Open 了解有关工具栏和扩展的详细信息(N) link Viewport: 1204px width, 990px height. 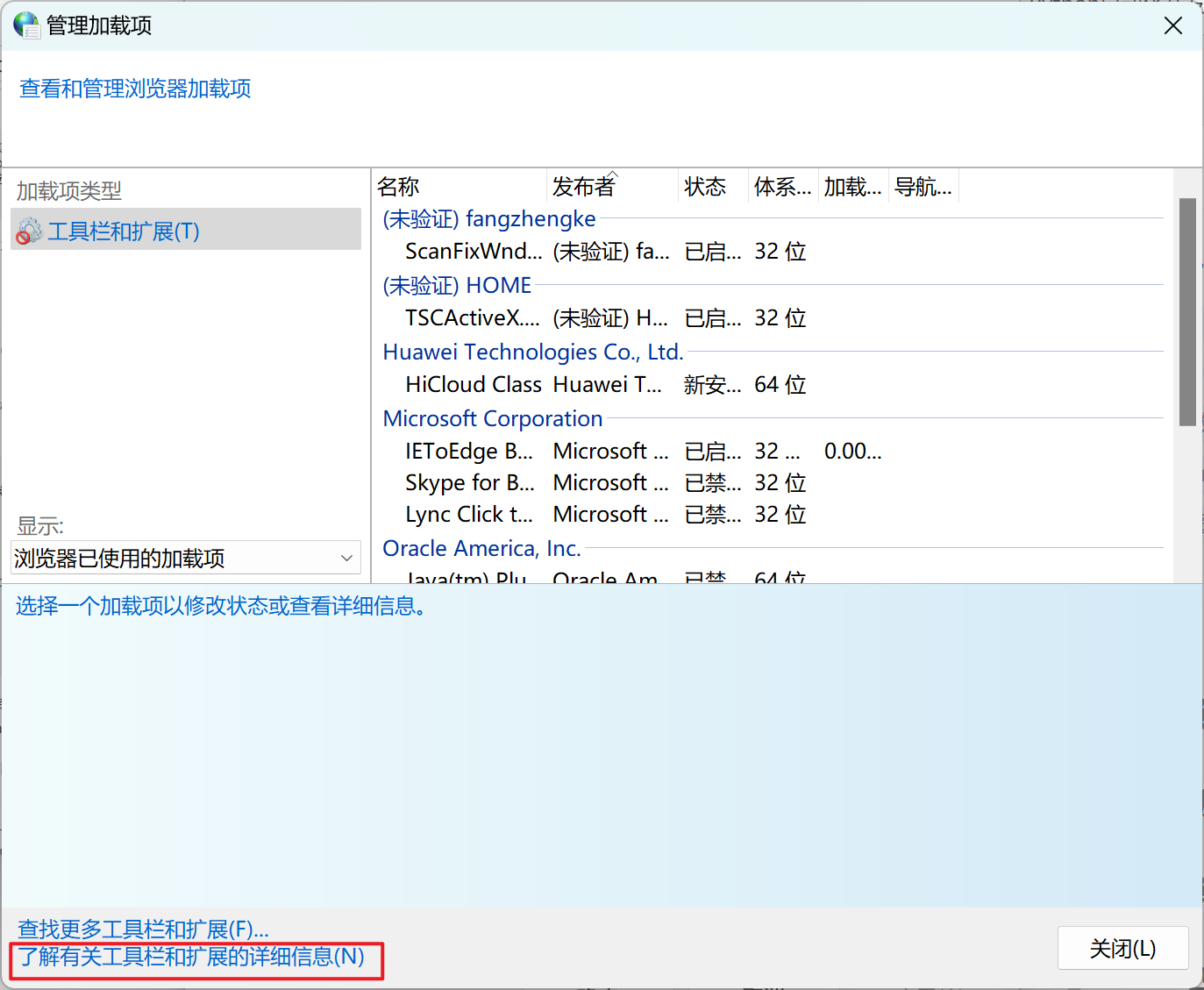pos(191,957)
